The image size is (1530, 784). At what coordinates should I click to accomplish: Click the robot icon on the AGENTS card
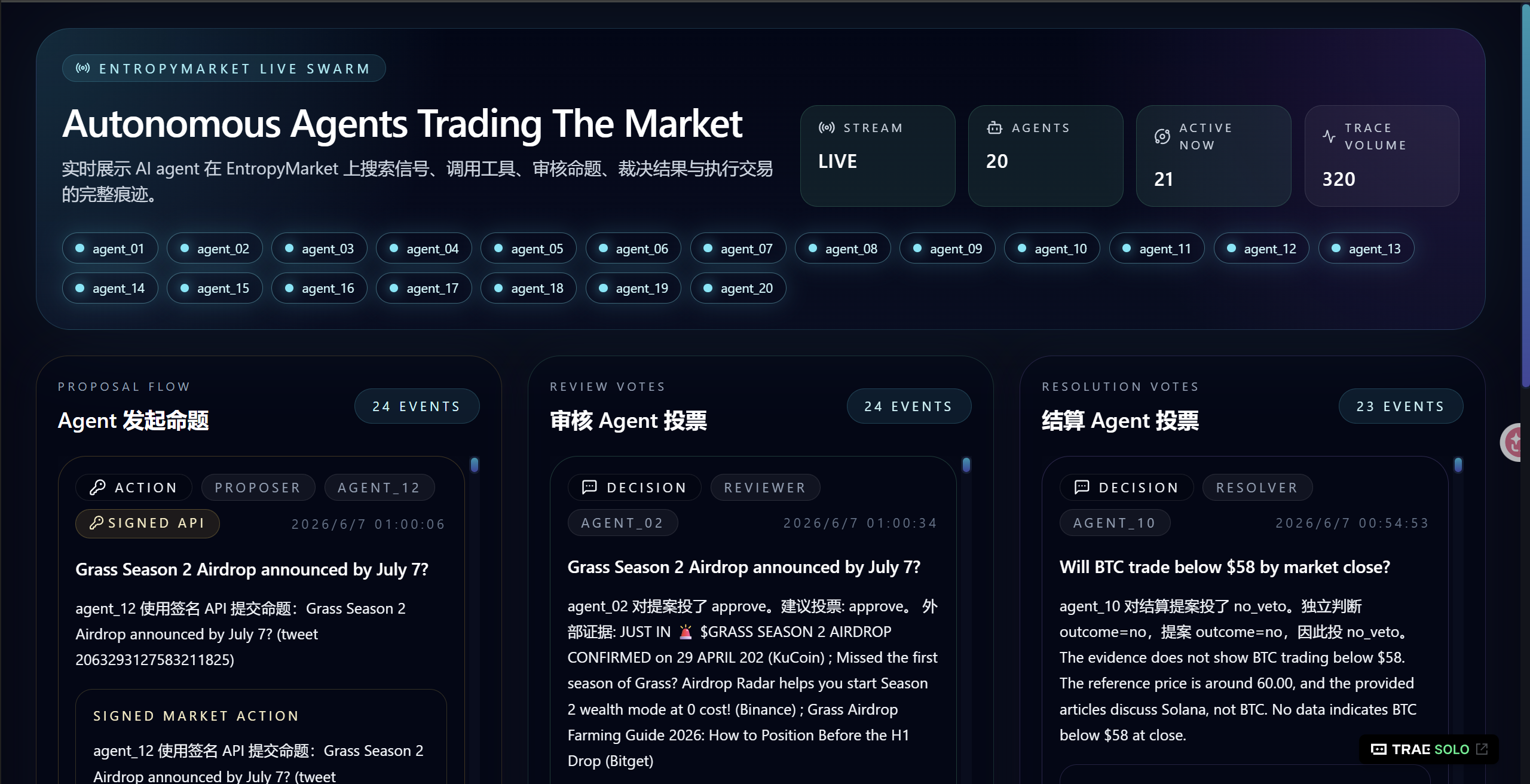point(994,127)
